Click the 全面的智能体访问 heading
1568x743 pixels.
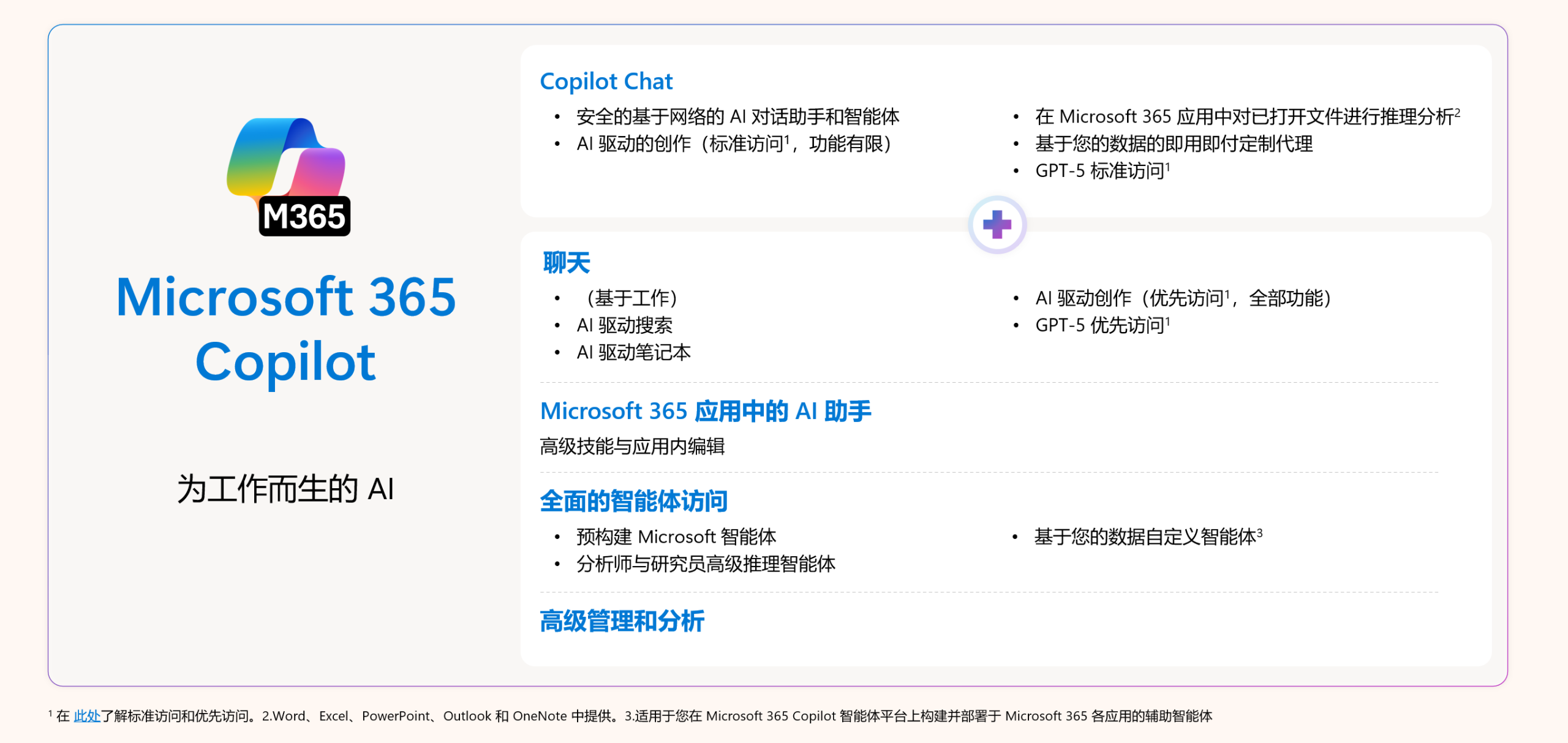click(x=633, y=500)
